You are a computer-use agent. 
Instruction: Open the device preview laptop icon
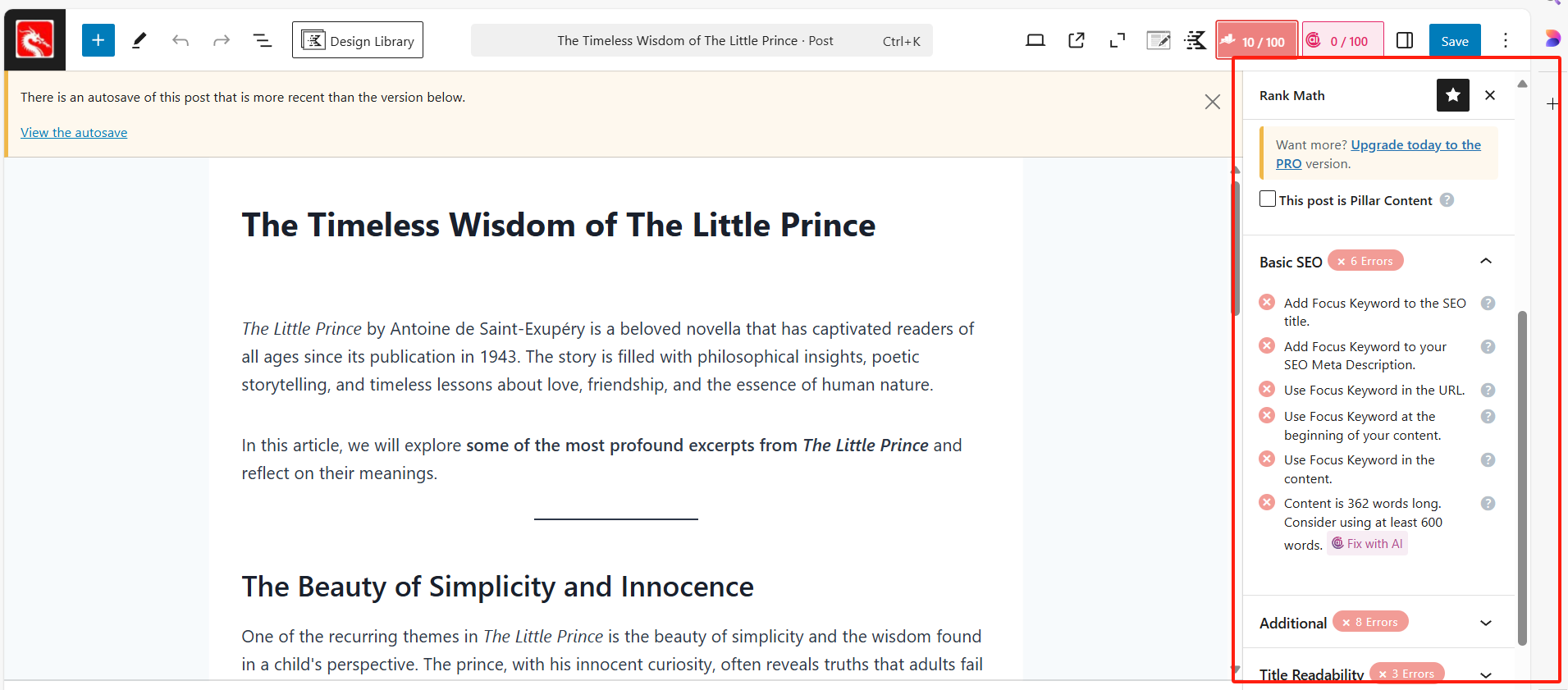click(x=1035, y=40)
